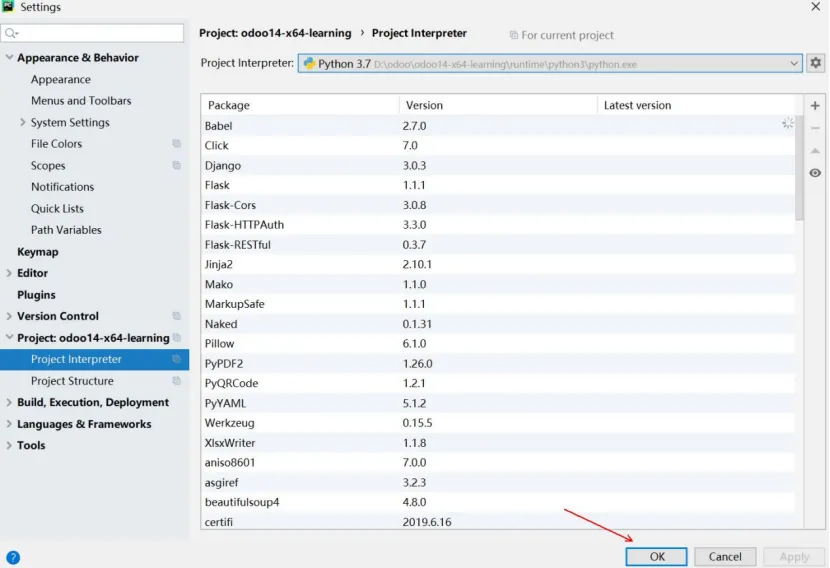
Task: Select the Werkzeug package row
Action: coord(498,423)
